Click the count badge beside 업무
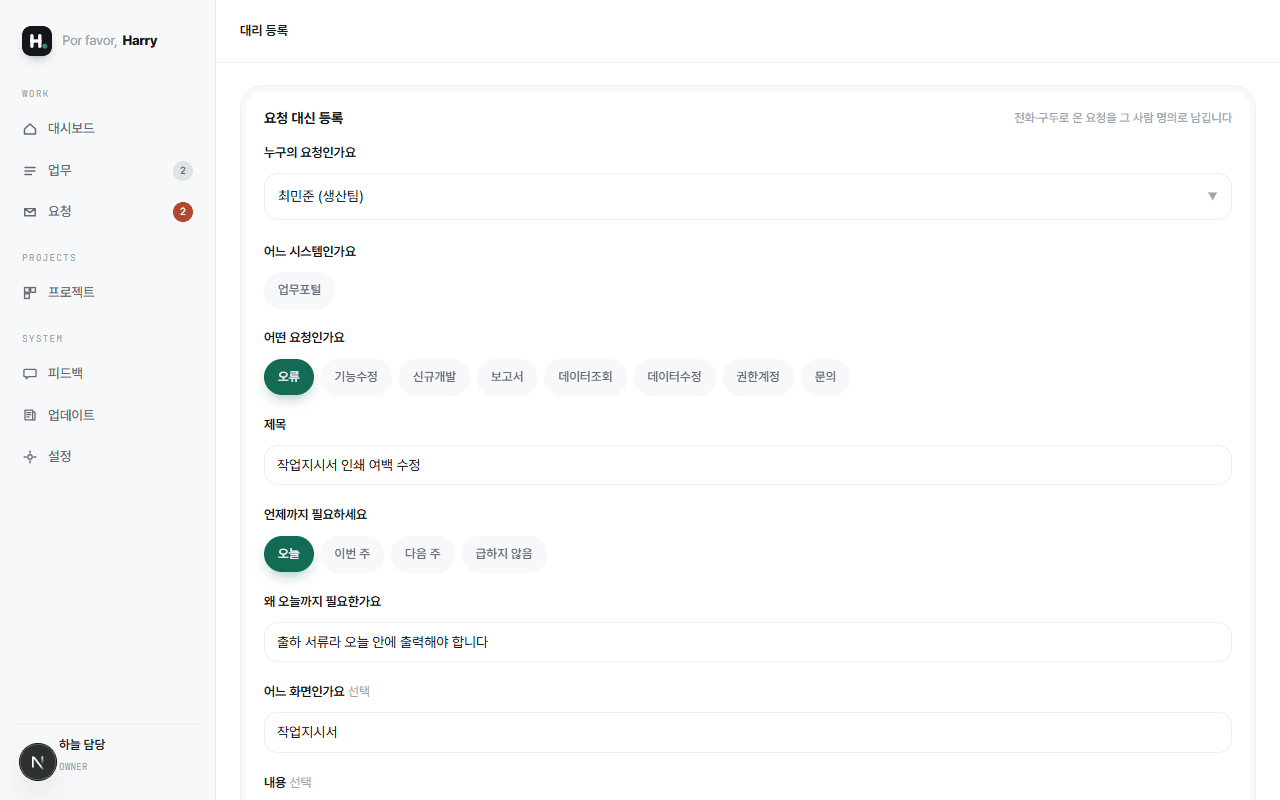1280x800 pixels. pos(182,171)
